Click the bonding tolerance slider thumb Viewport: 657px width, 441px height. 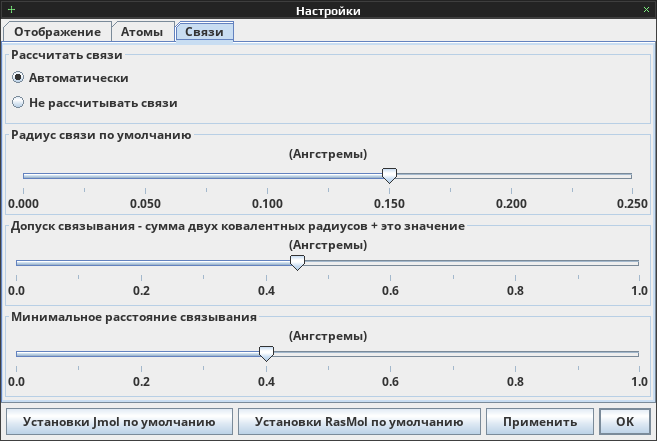tap(297, 263)
